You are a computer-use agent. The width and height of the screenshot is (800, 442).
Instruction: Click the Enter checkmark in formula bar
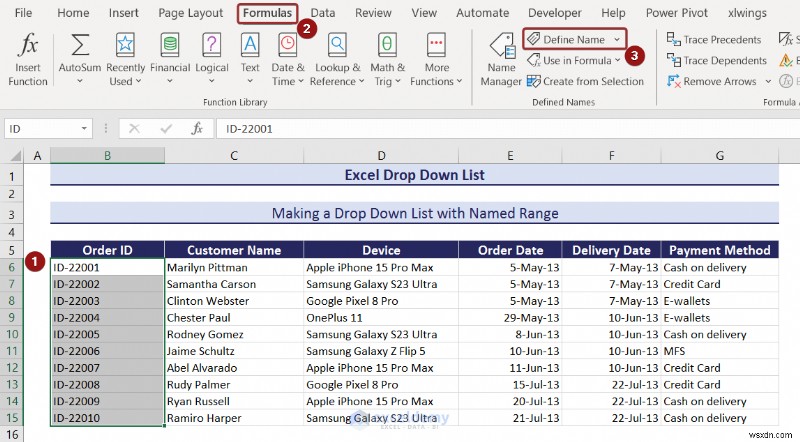[166, 129]
